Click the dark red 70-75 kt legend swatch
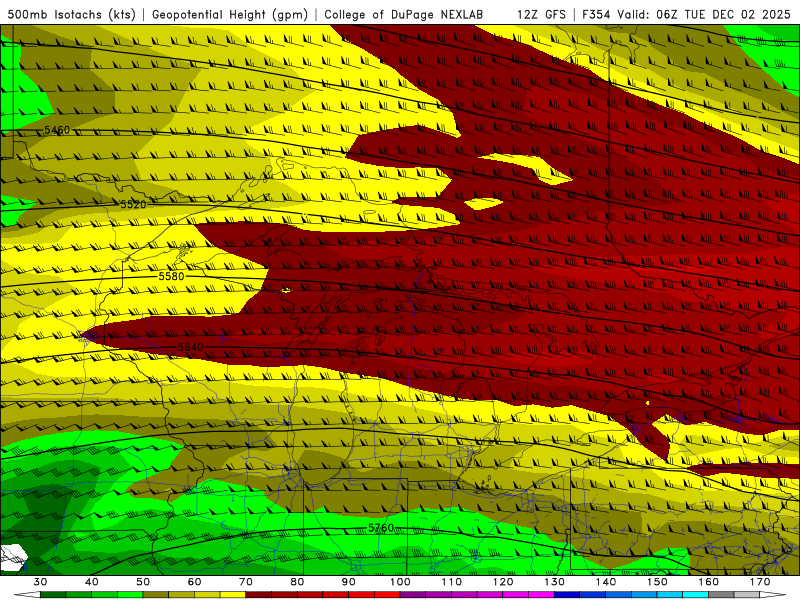 pos(259,595)
